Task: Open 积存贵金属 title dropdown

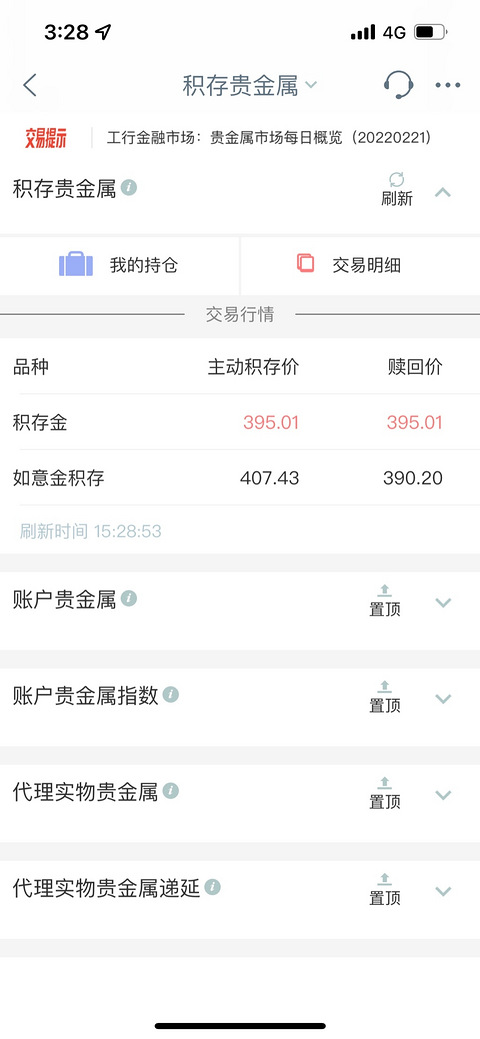Action: [x=250, y=85]
